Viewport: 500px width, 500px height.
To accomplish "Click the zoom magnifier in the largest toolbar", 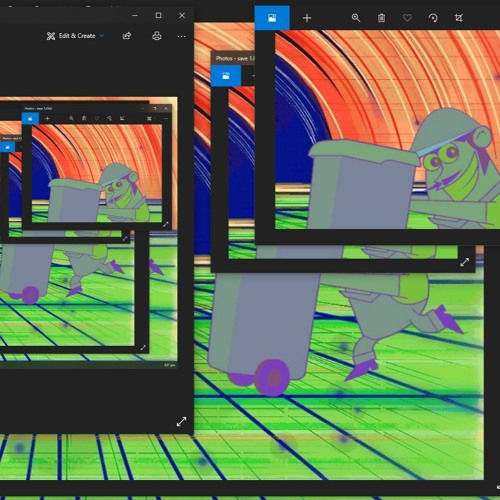I will pyautogui.click(x=356, y=18).
